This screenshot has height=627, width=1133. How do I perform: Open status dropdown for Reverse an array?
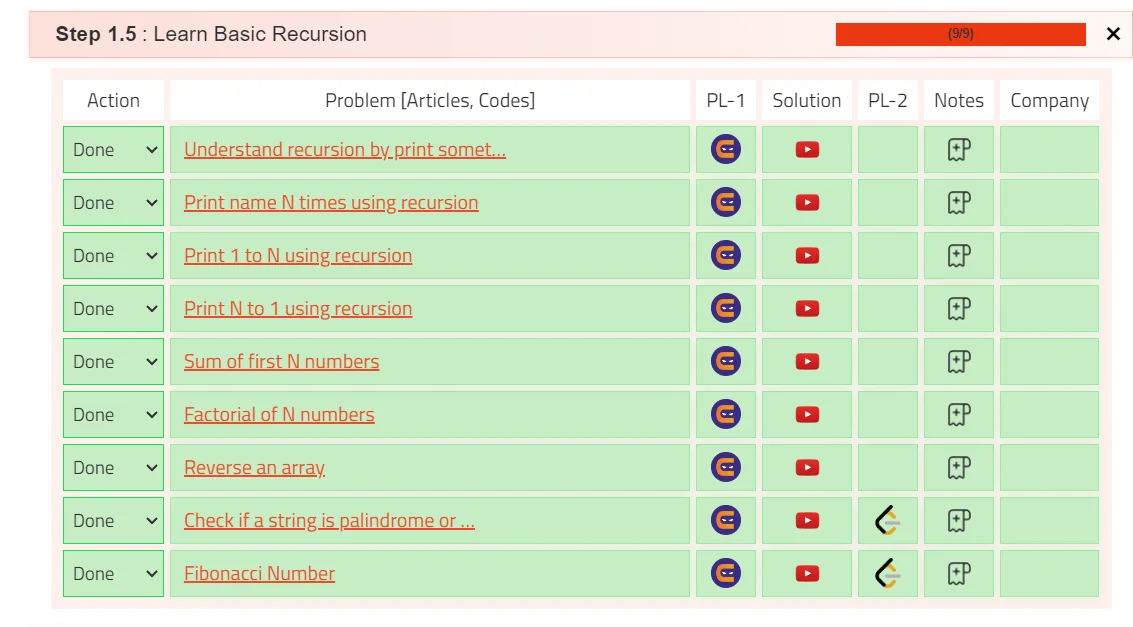coord(113,467)
